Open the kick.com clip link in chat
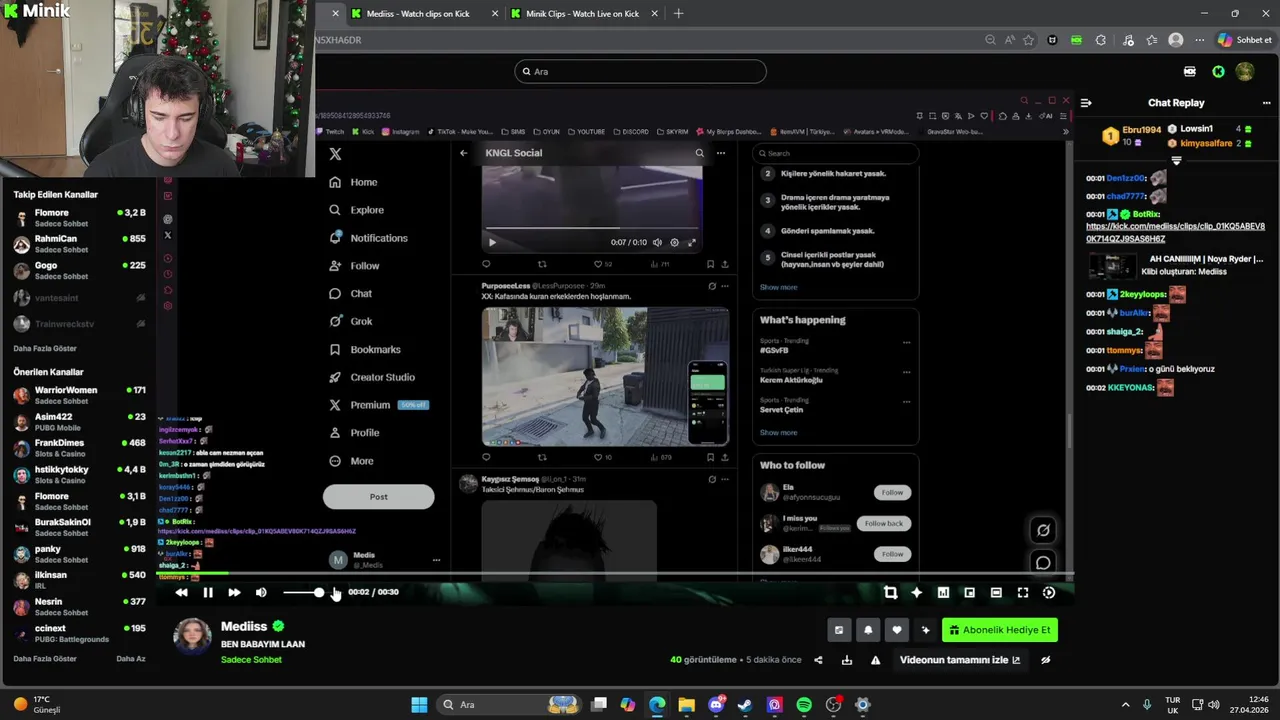The width and height of the screenshot is (1280, 720). point(1175,233)
